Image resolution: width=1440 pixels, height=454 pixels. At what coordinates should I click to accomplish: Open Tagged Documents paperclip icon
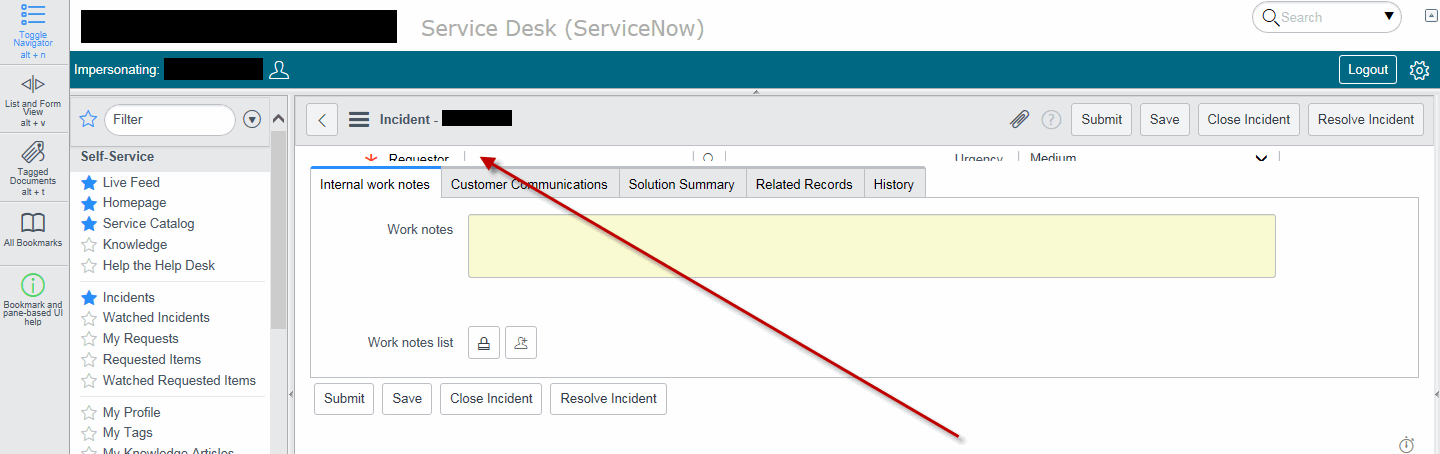point(33,152)
